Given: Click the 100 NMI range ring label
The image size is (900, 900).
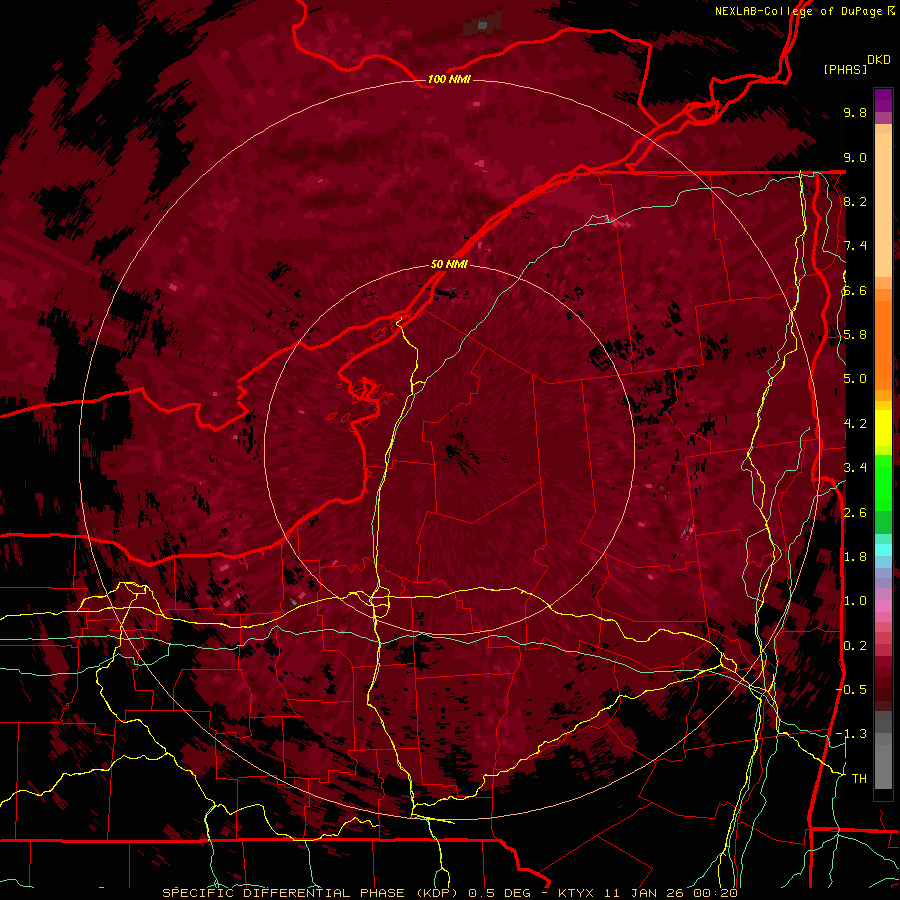Looking at the screenshot, I should click(449, 79).
